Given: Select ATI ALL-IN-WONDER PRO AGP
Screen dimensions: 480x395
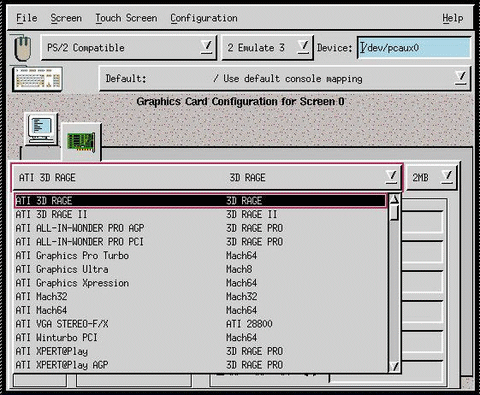Looking at the screenshot, I should pos(201,228).
